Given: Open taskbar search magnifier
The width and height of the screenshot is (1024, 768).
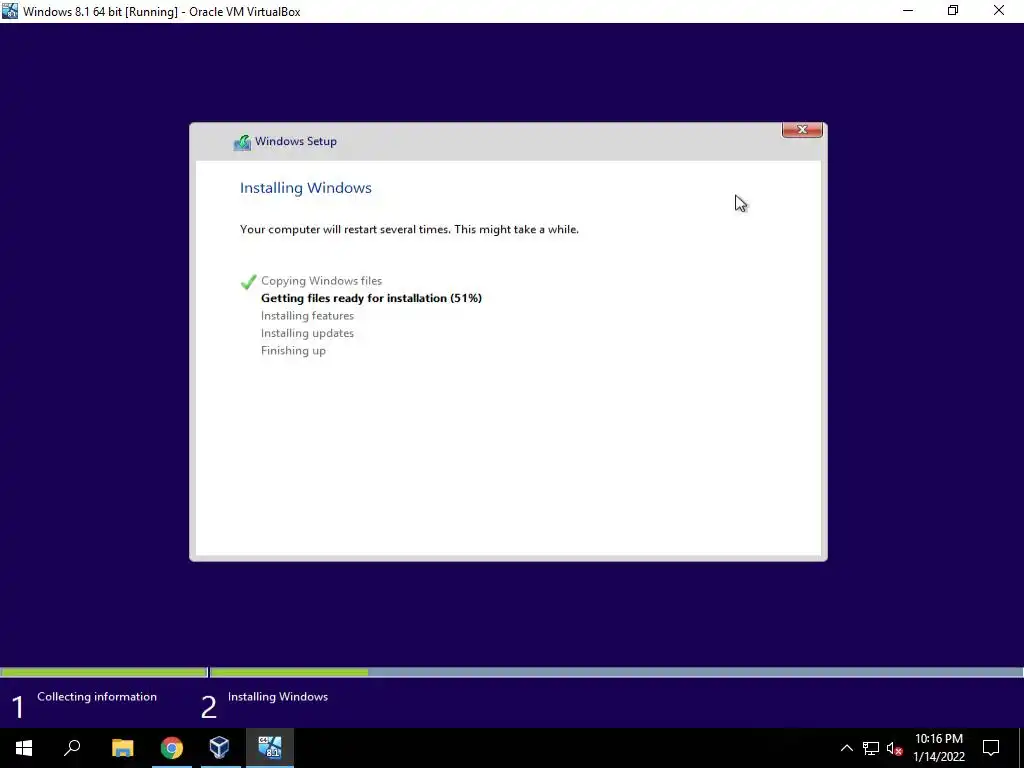Looking at the screenshot, I should pyautogui.click(x=72, y=748).
